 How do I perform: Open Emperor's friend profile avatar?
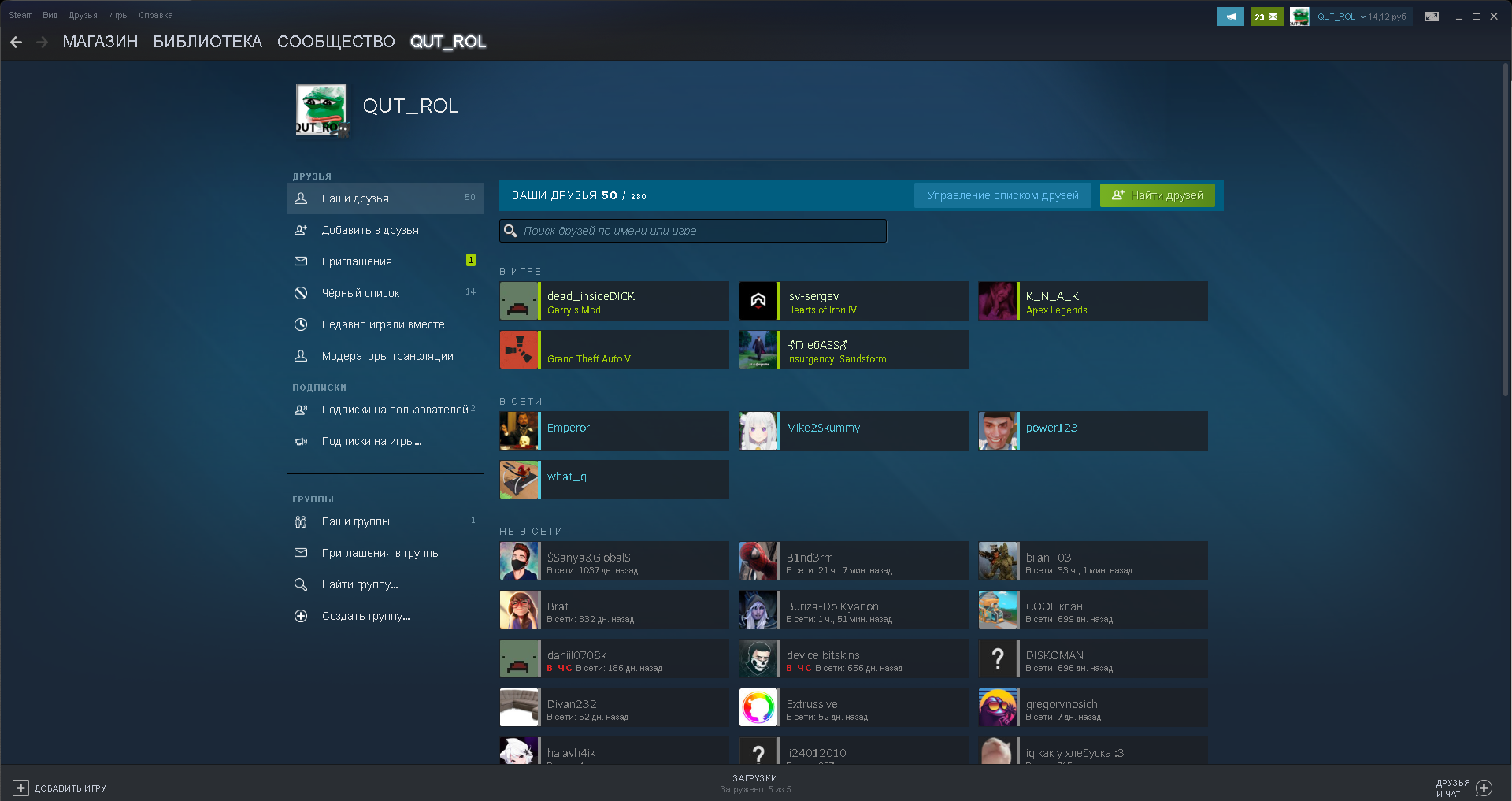[520, 431]
